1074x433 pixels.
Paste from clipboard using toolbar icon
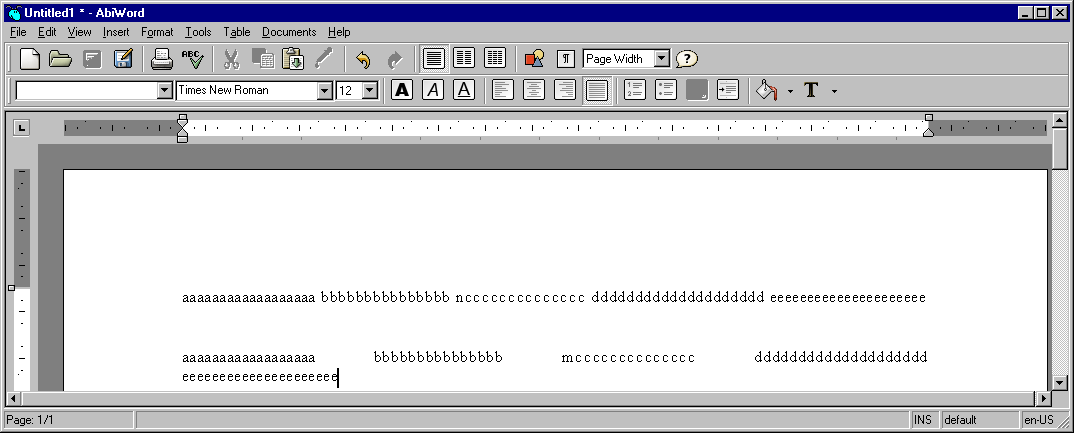point(292,59)
